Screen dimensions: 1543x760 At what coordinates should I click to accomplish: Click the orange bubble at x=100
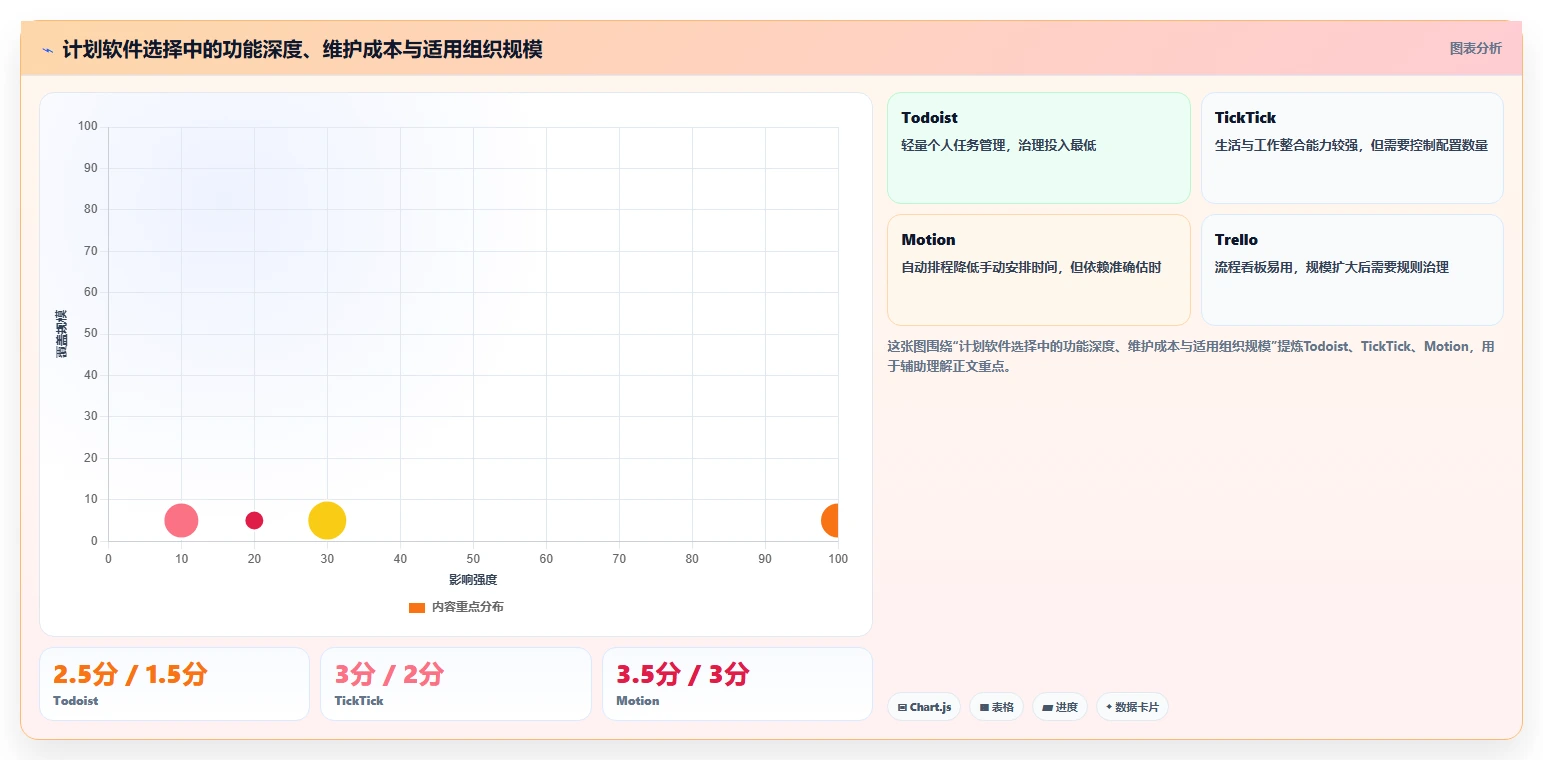tap(830, 520)
